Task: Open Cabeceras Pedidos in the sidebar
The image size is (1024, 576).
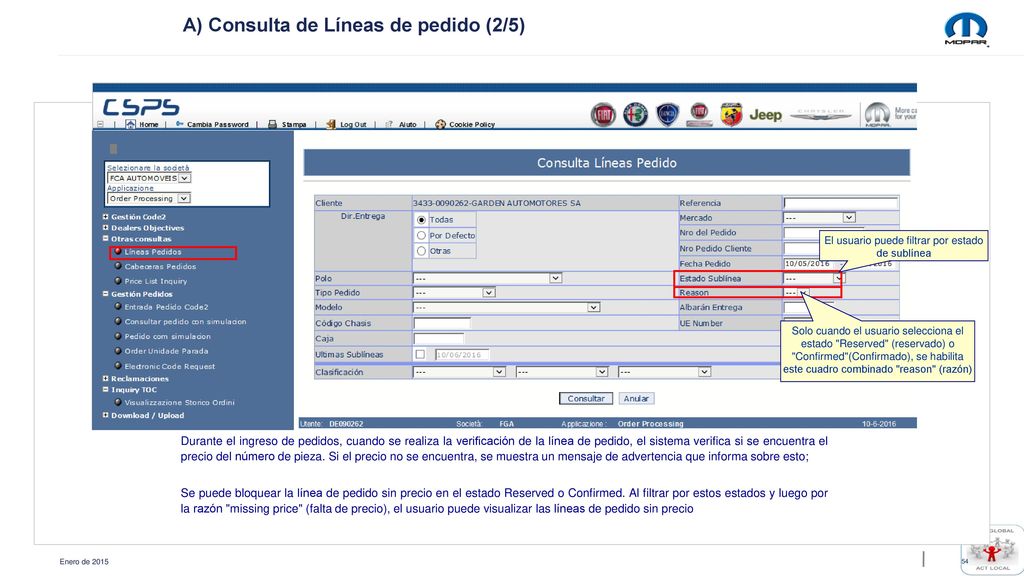Action: [x=160, y=266]
